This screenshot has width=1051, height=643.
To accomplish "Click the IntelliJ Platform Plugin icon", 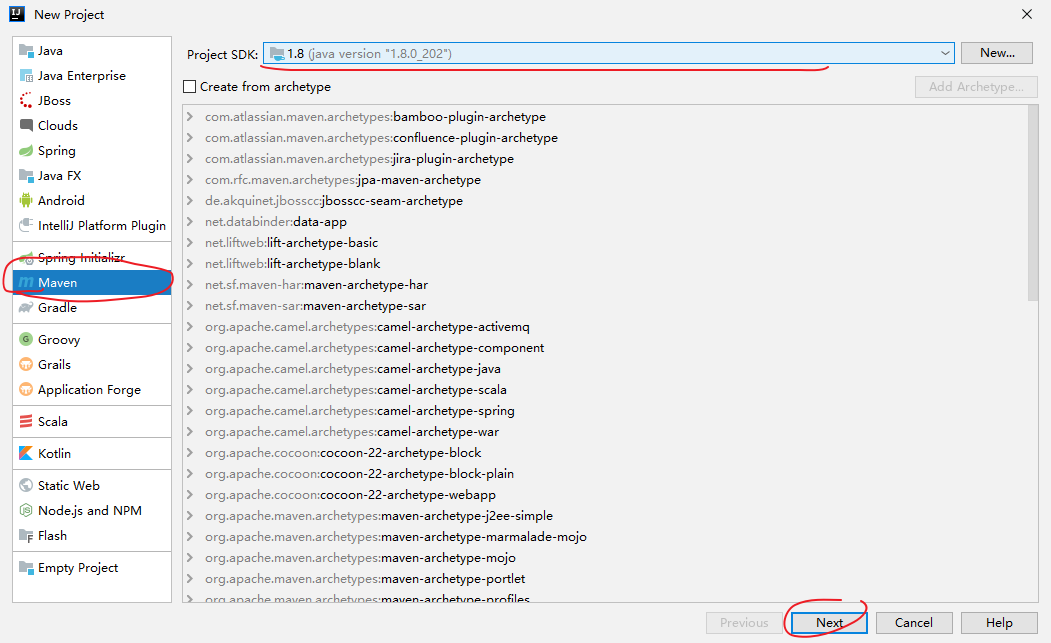I will pos(26,225).
